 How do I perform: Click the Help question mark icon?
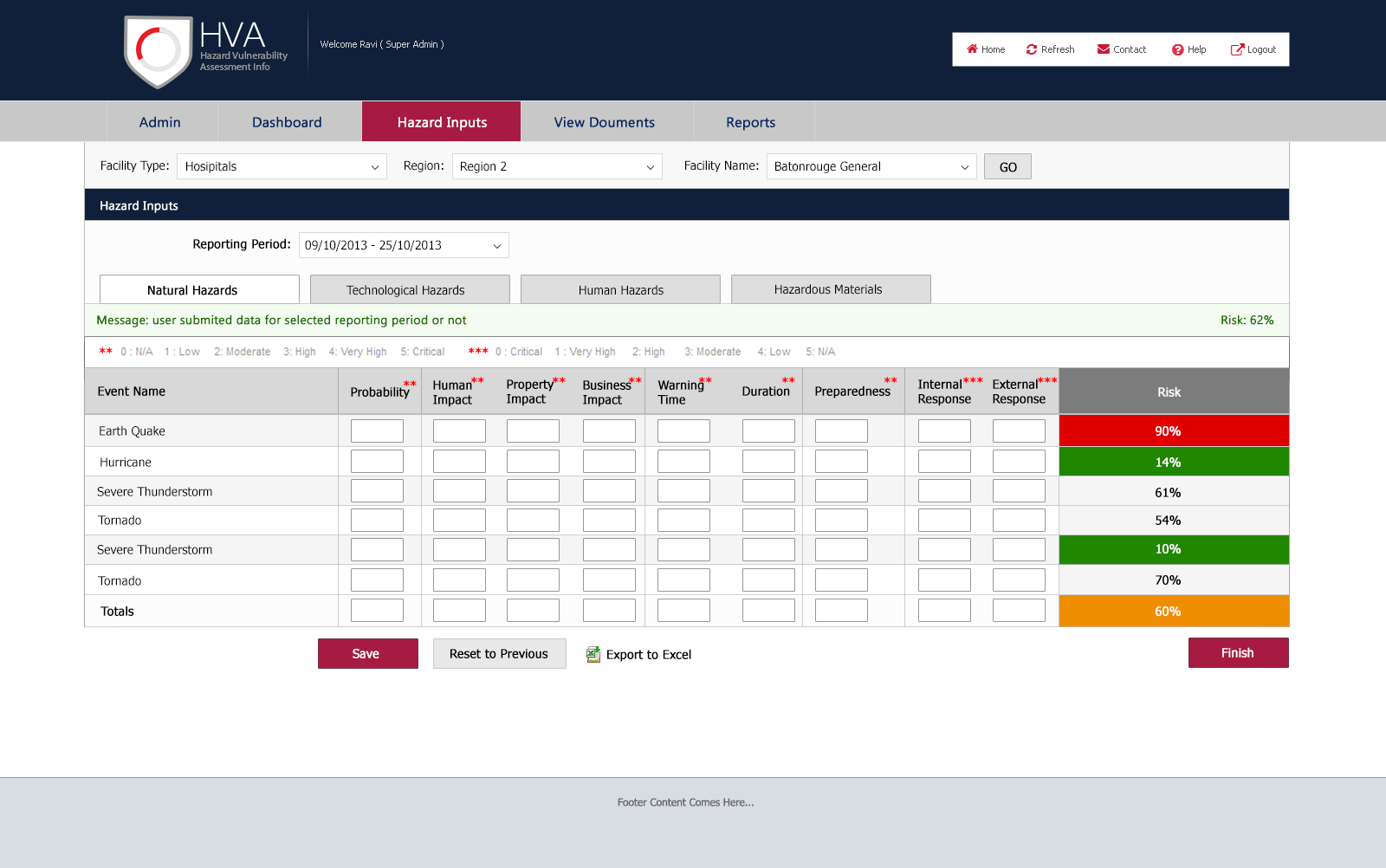(1177, 50)
